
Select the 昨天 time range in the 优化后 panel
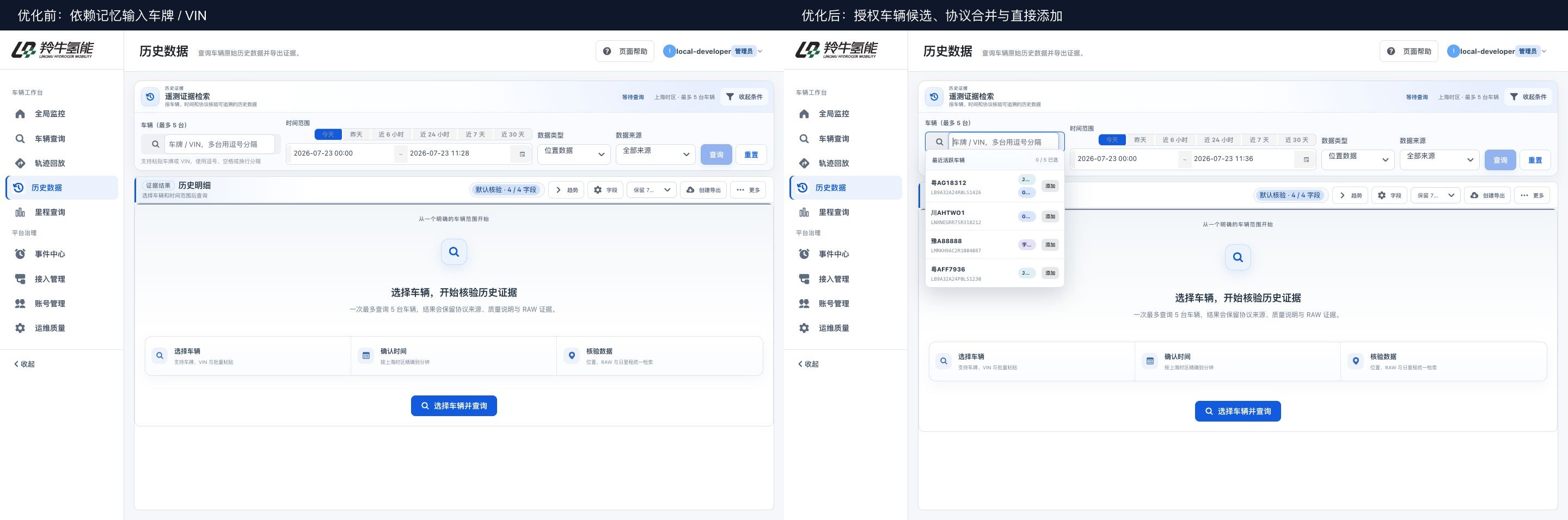1140,140
